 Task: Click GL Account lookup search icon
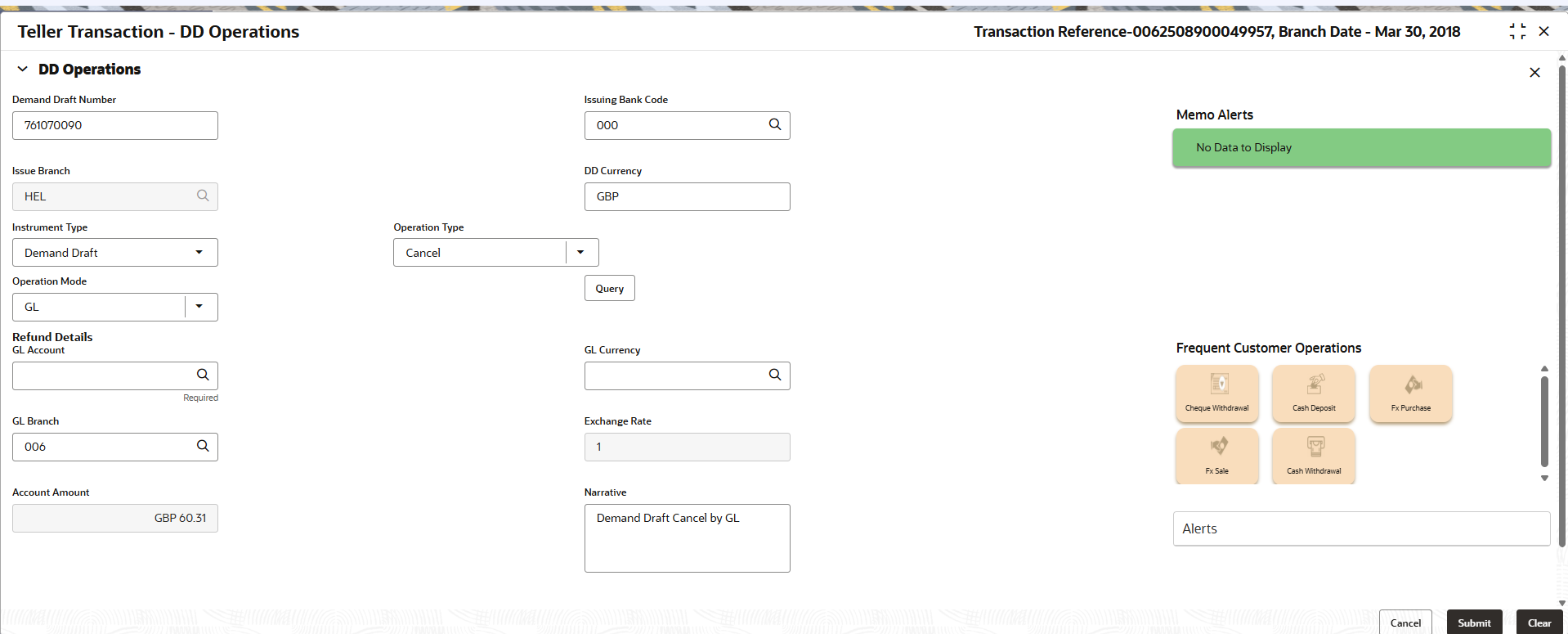[203, 375]
